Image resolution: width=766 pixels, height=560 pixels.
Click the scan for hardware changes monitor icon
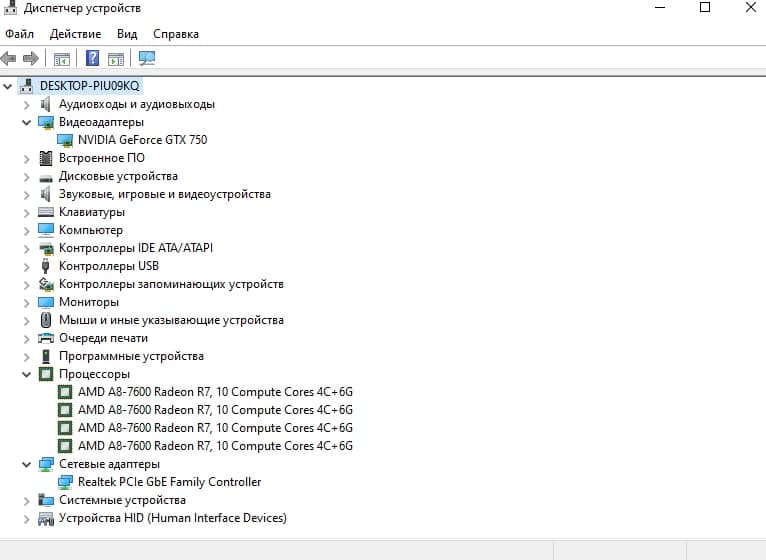pyautogui.click(x=147, y=58)
